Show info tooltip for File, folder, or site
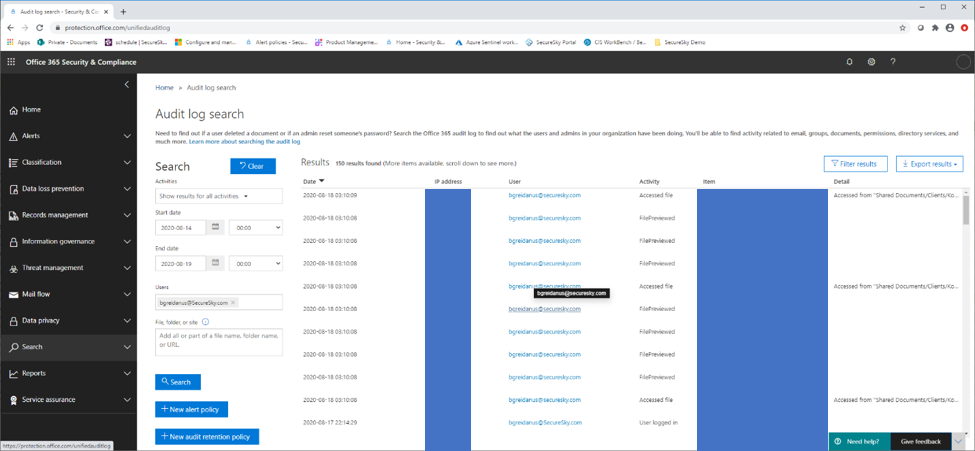The image size is (975, 451). point(205,322)
